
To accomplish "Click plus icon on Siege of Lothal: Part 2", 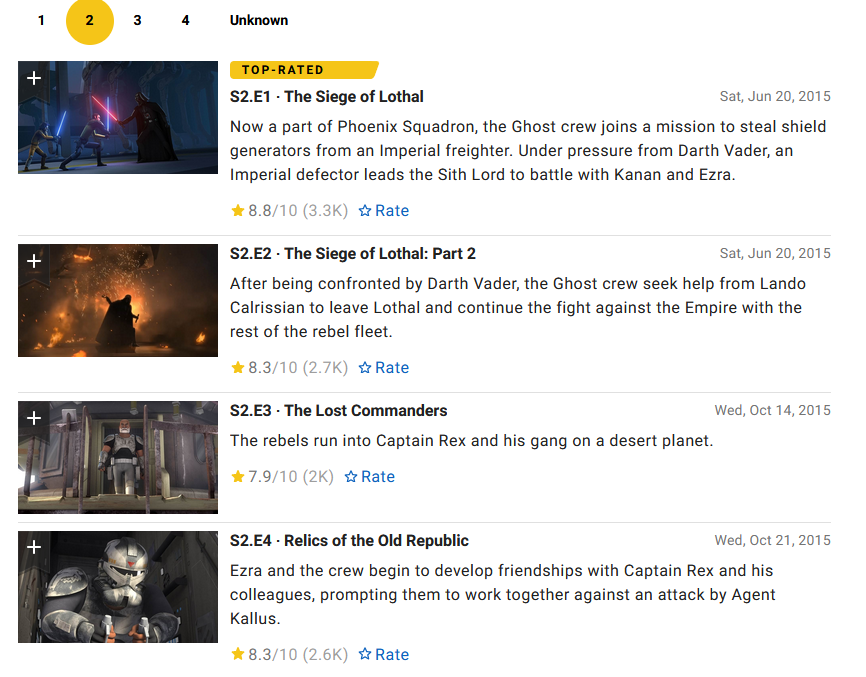I will (34, 261).
